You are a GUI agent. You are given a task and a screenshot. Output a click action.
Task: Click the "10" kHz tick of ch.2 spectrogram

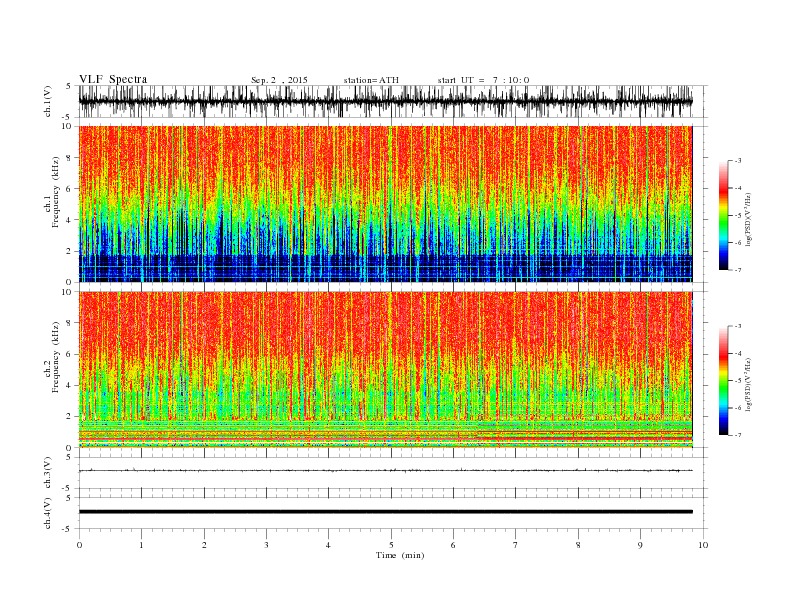[67, 292]
